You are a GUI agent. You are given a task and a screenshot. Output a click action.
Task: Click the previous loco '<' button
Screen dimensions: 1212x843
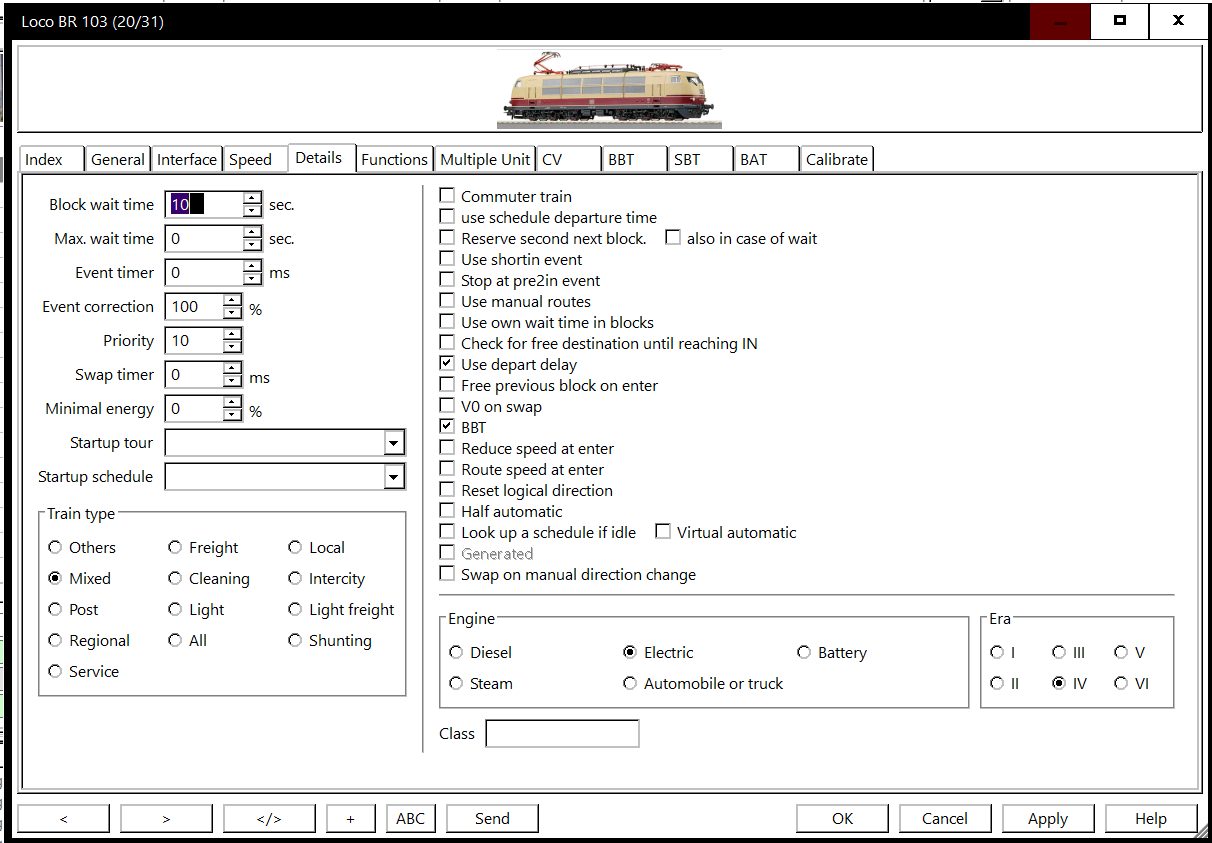(x=63, y=818)
